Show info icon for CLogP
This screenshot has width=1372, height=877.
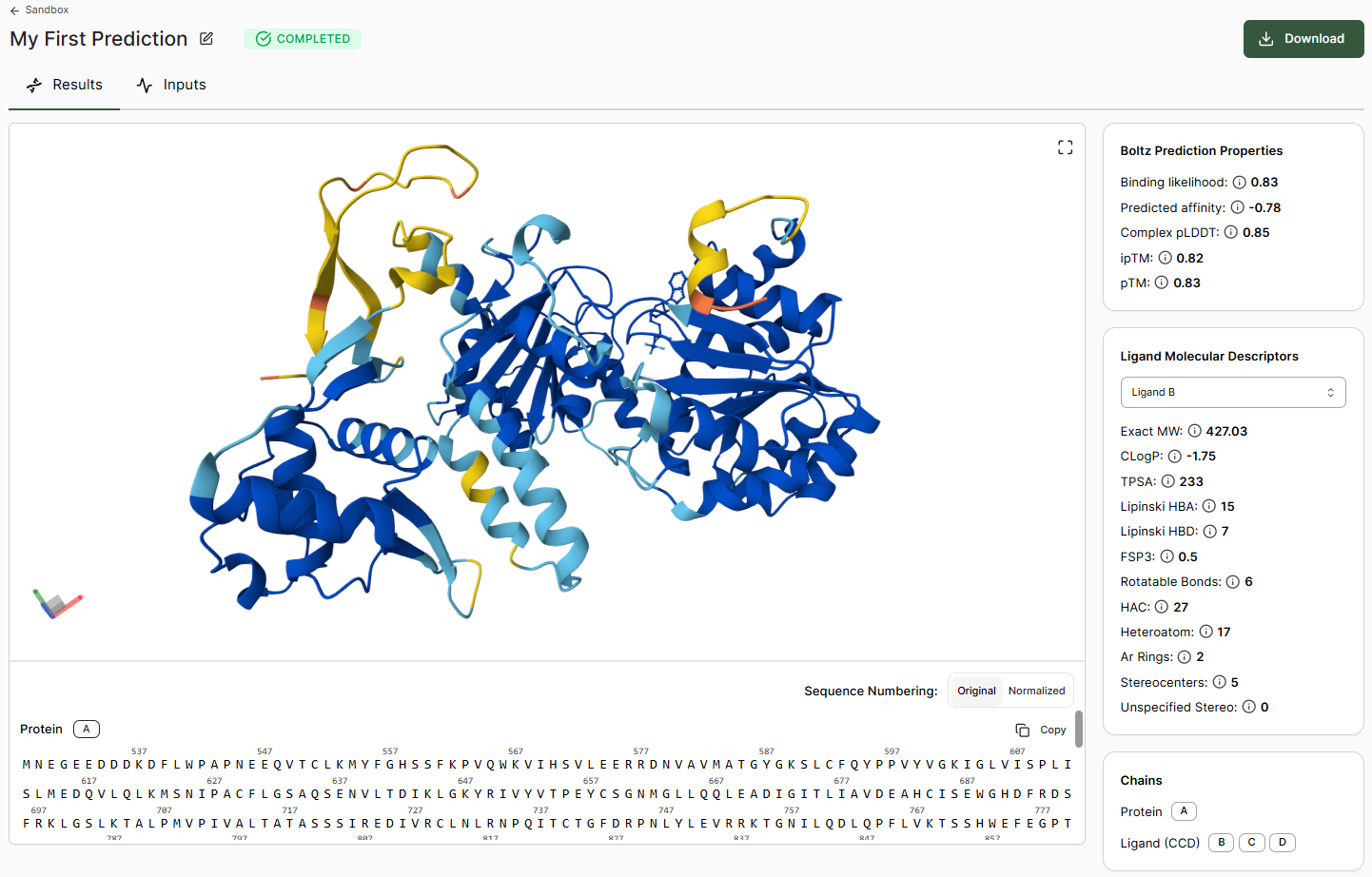[1174, 457]
